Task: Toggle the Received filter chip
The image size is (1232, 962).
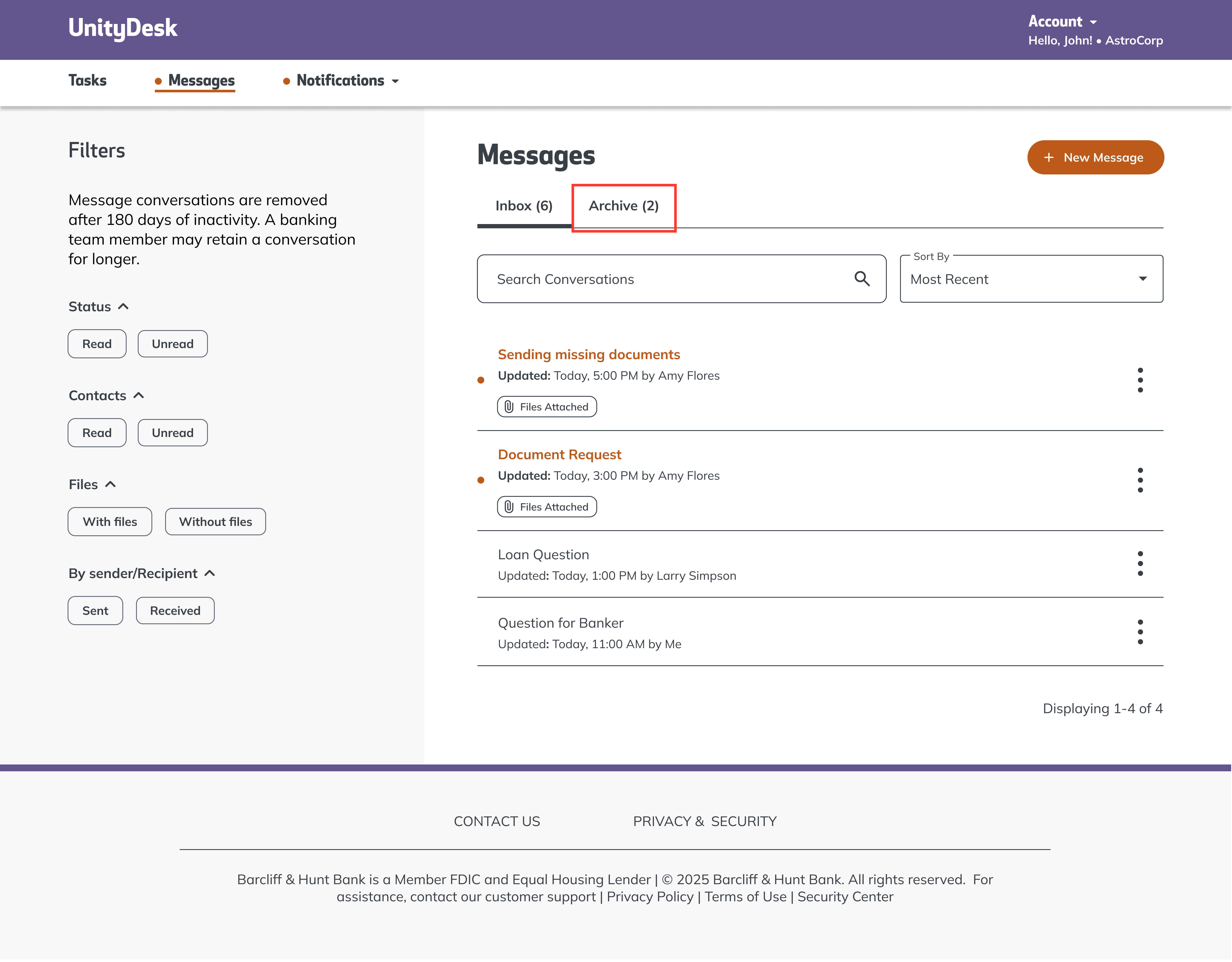Action: point(175,611)
